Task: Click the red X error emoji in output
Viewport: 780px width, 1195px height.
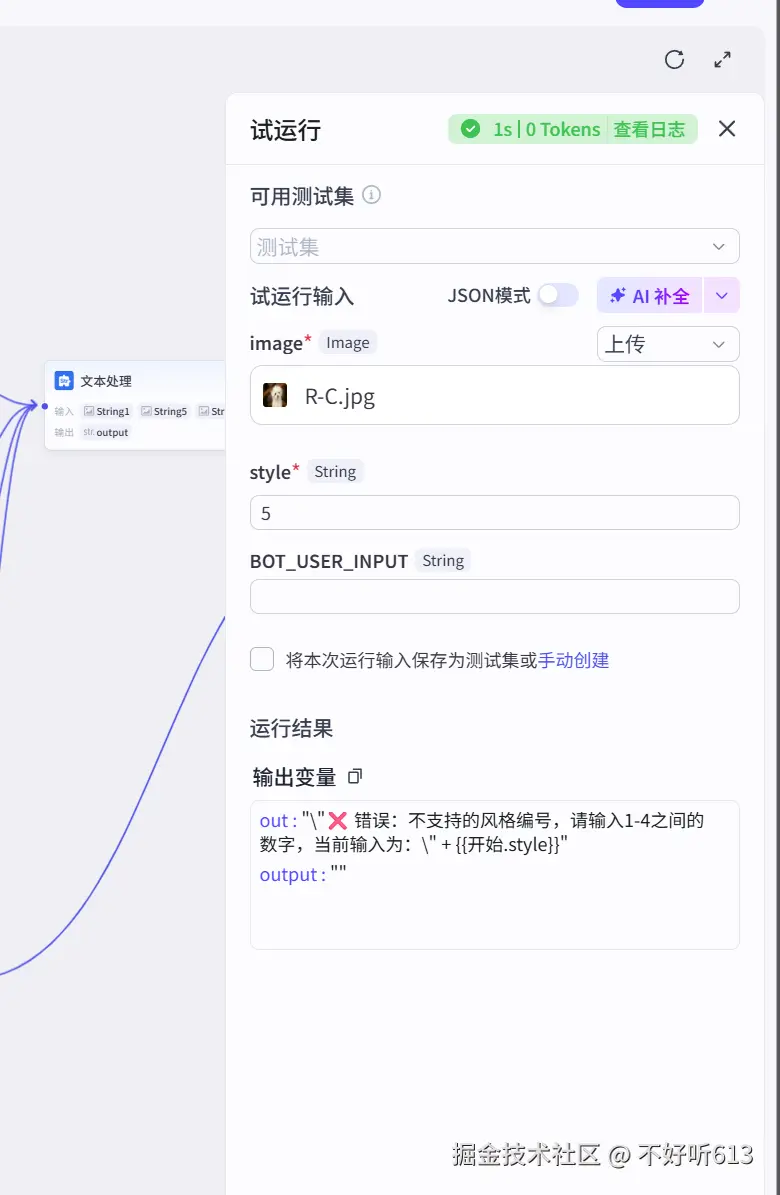Action: coord(338,821)
